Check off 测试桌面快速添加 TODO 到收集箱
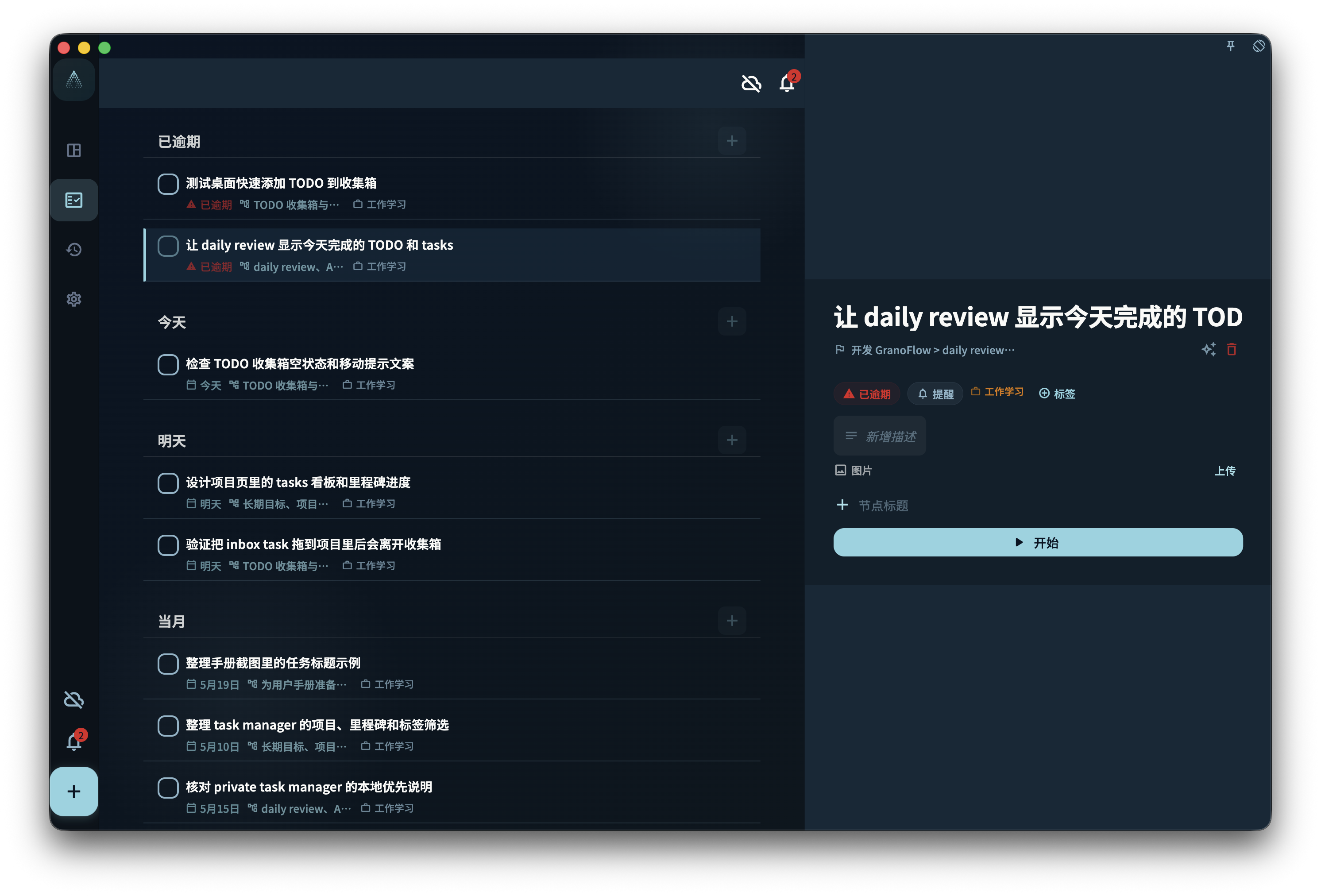 pos(168,184)
